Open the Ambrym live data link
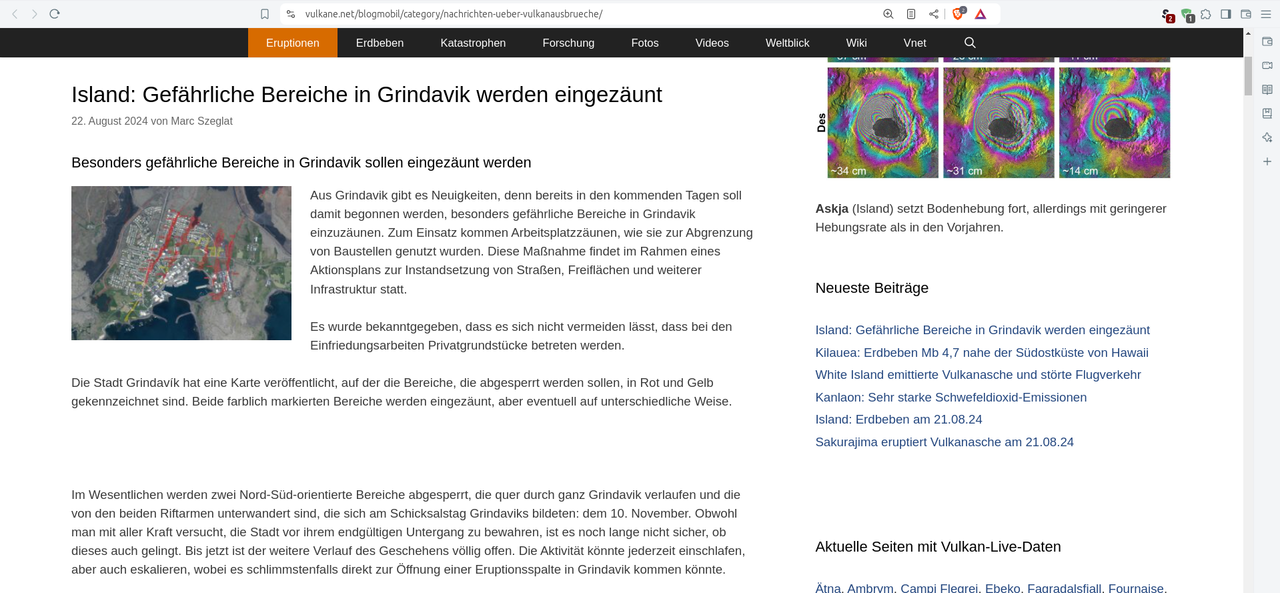The image size is (1280, 593). (870, 588)
